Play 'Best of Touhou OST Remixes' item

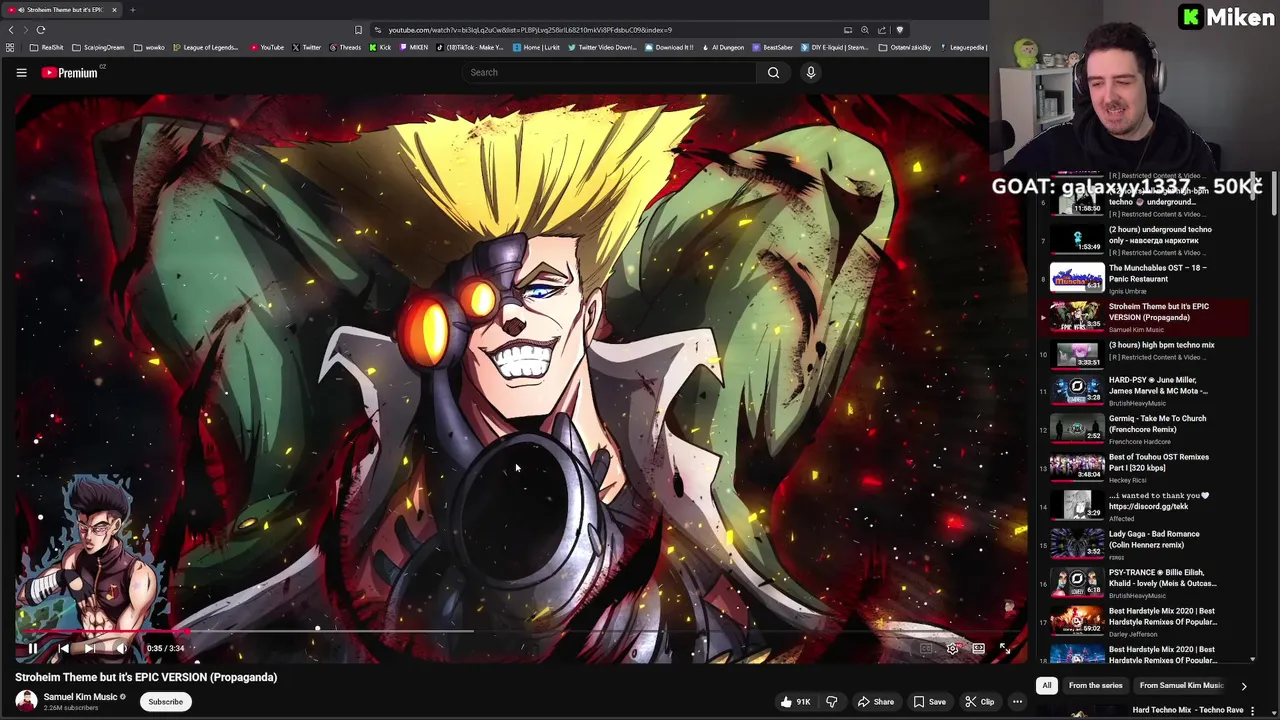tap(1143, 468)
